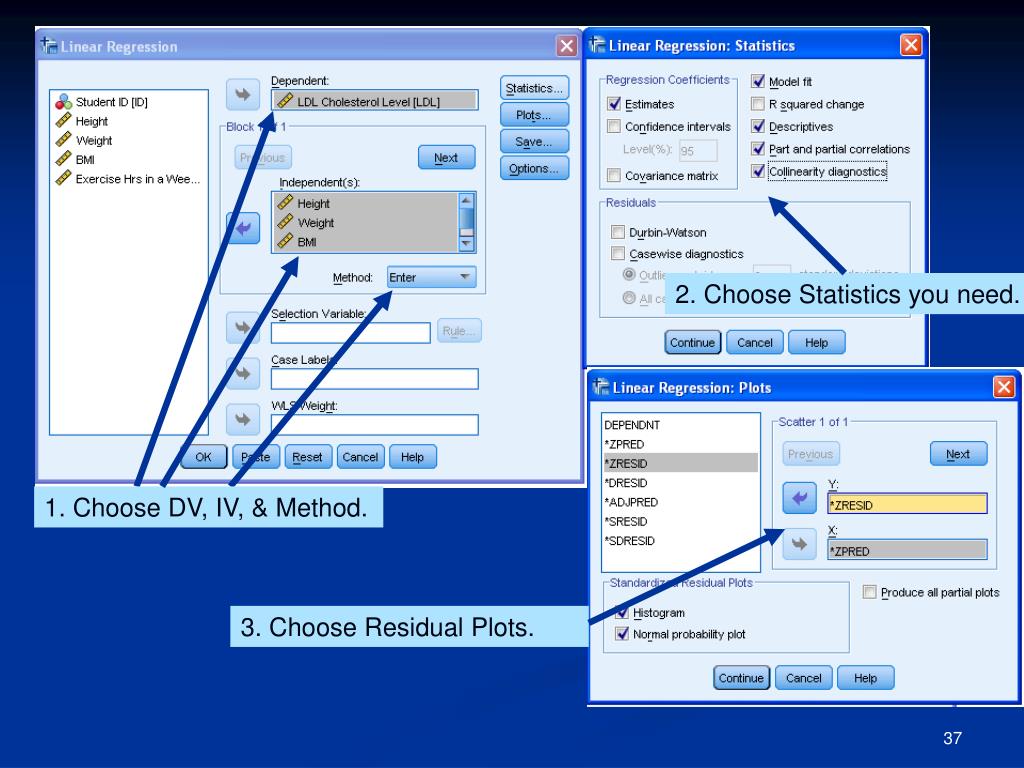
Task: Toggle Collinearity diagnostics checkbox
Action: click(x=758, y=171)
